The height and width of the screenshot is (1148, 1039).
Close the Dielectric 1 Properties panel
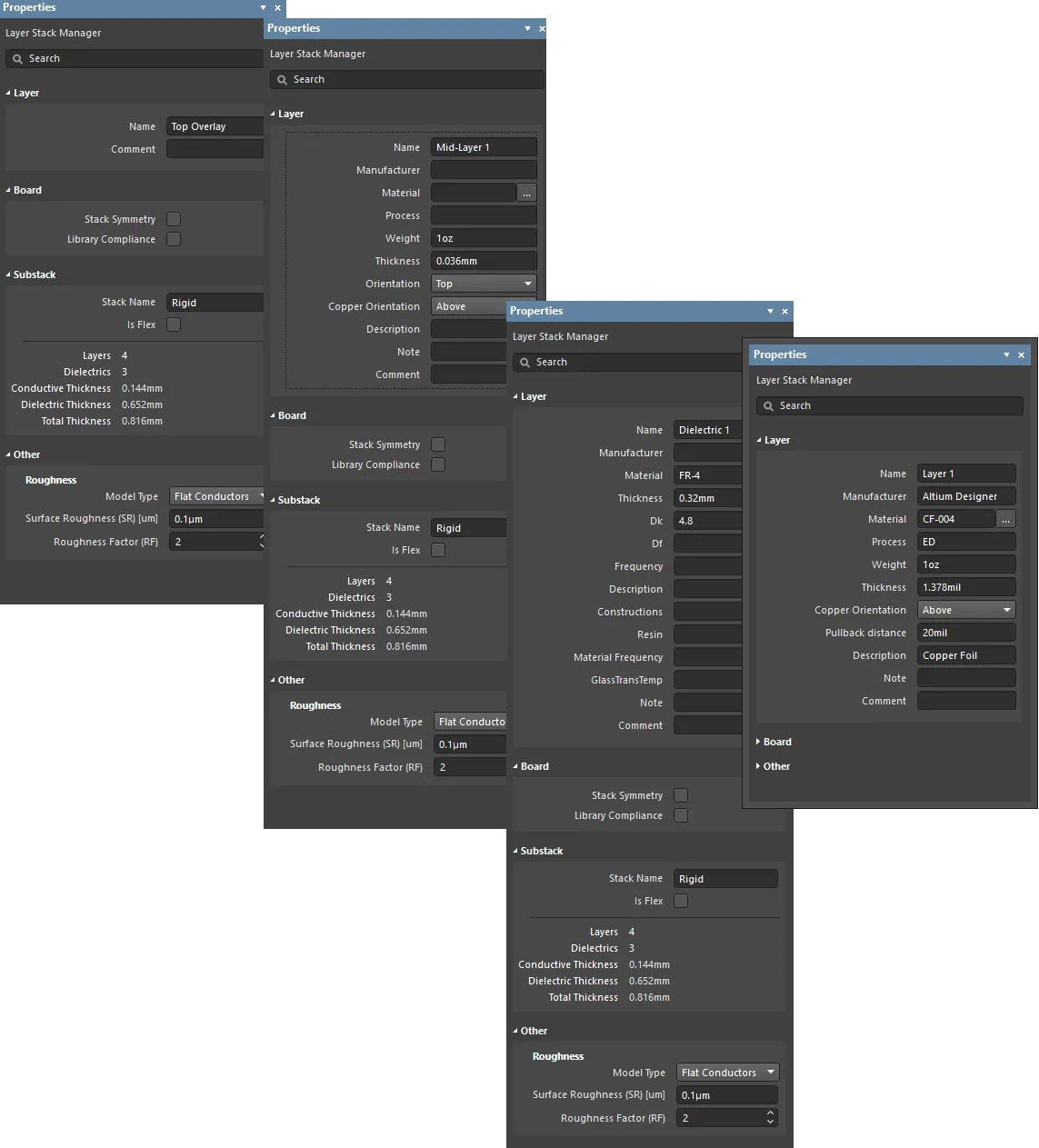pyautogui.click(x=785, y=312)
